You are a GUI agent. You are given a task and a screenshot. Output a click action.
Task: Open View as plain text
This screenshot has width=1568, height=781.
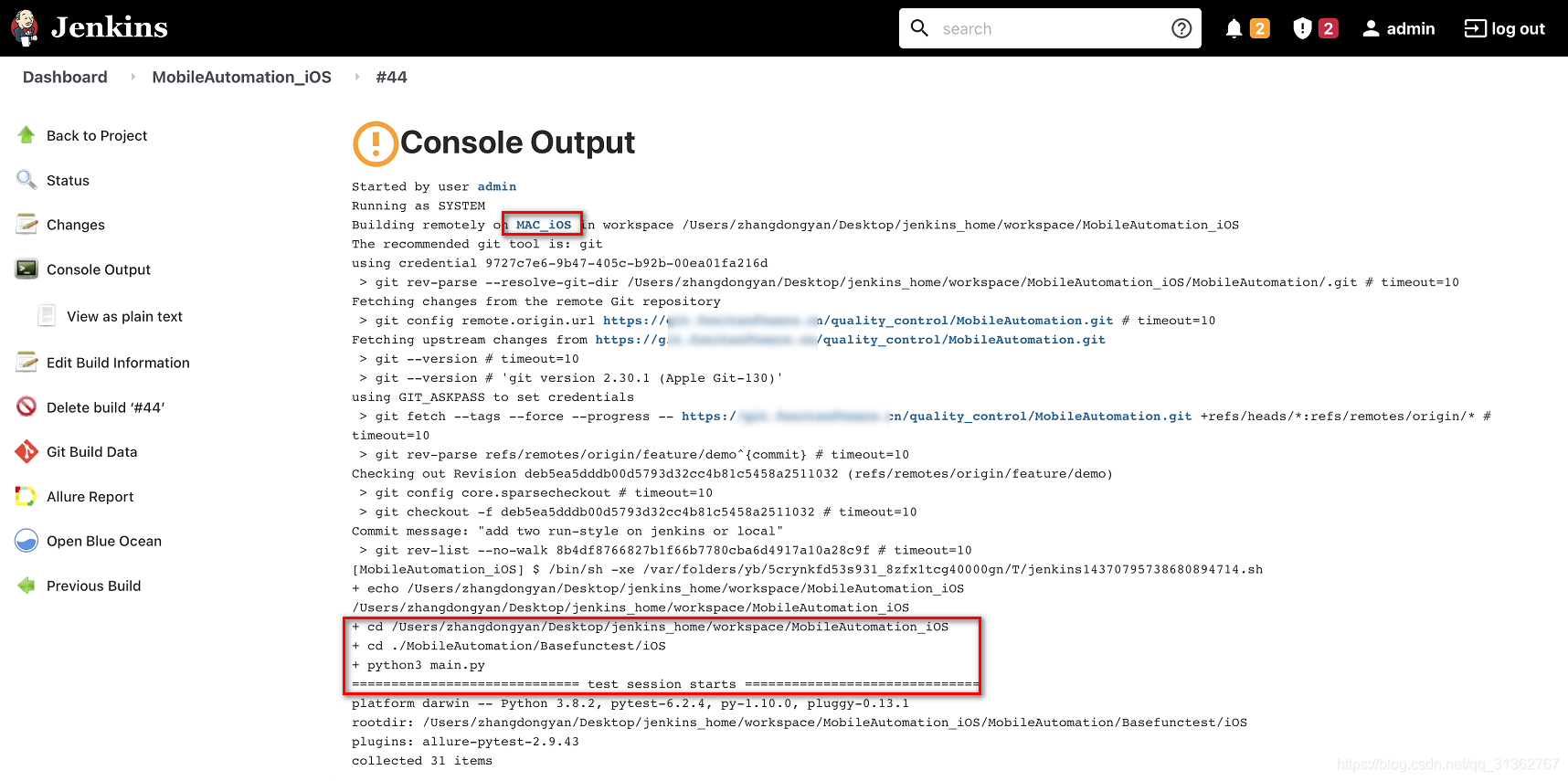[124, 316]
